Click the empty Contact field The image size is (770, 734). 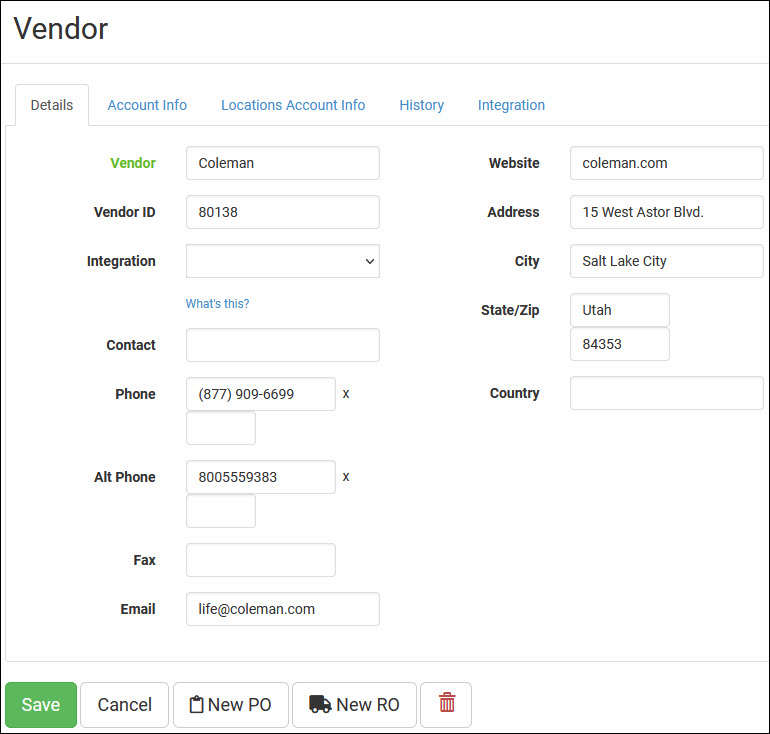282,345
